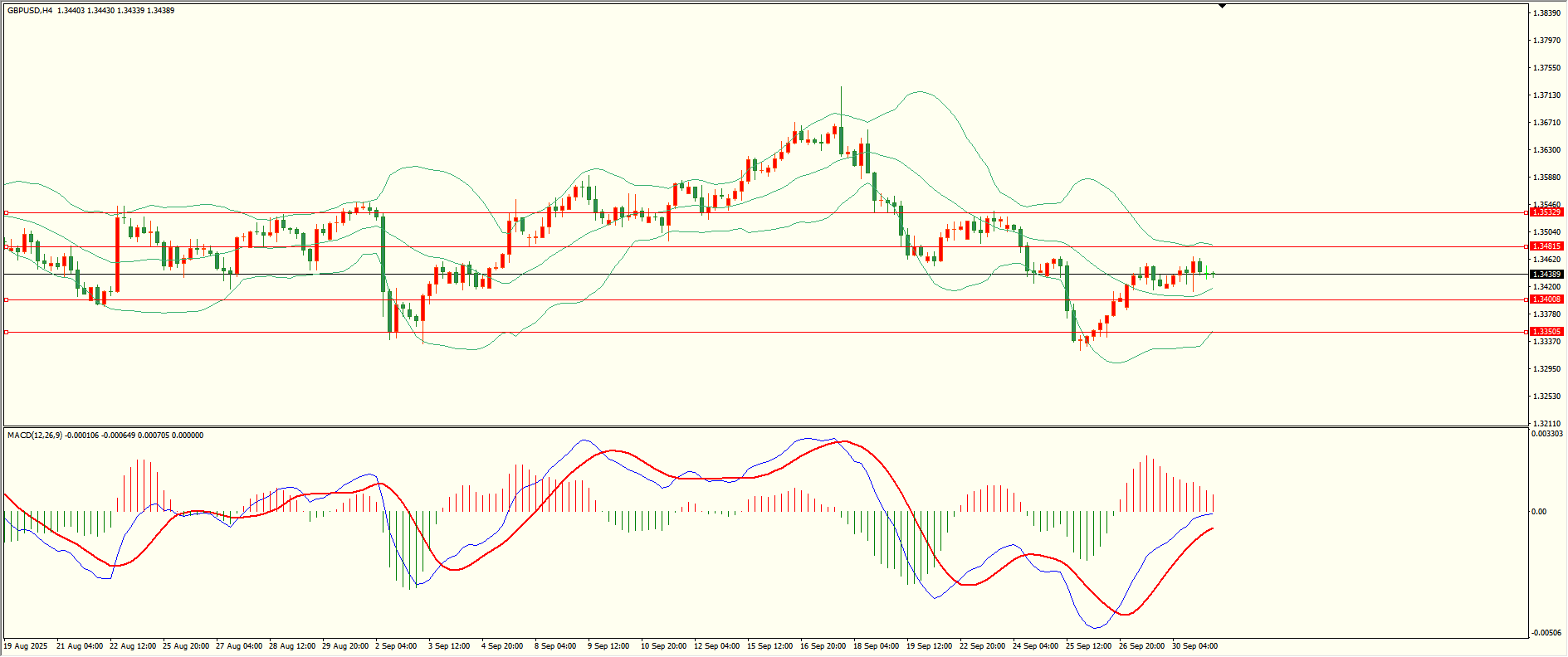Screen dimensions: 1568x657
Task: Click the 1.33505 red price label
Action: tap(1546, 332)
